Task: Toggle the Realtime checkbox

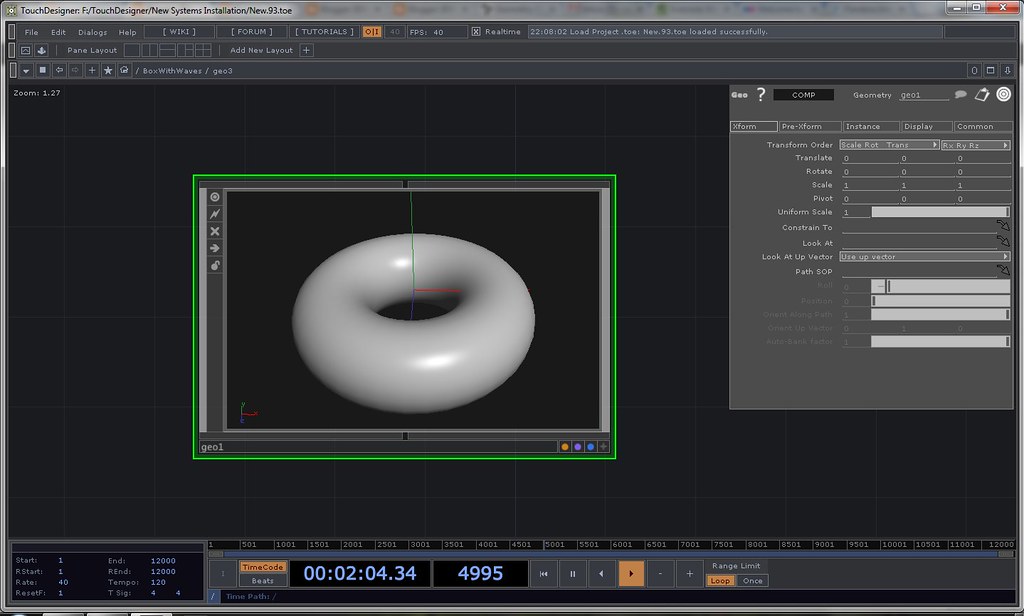Action: pos(476,32)
